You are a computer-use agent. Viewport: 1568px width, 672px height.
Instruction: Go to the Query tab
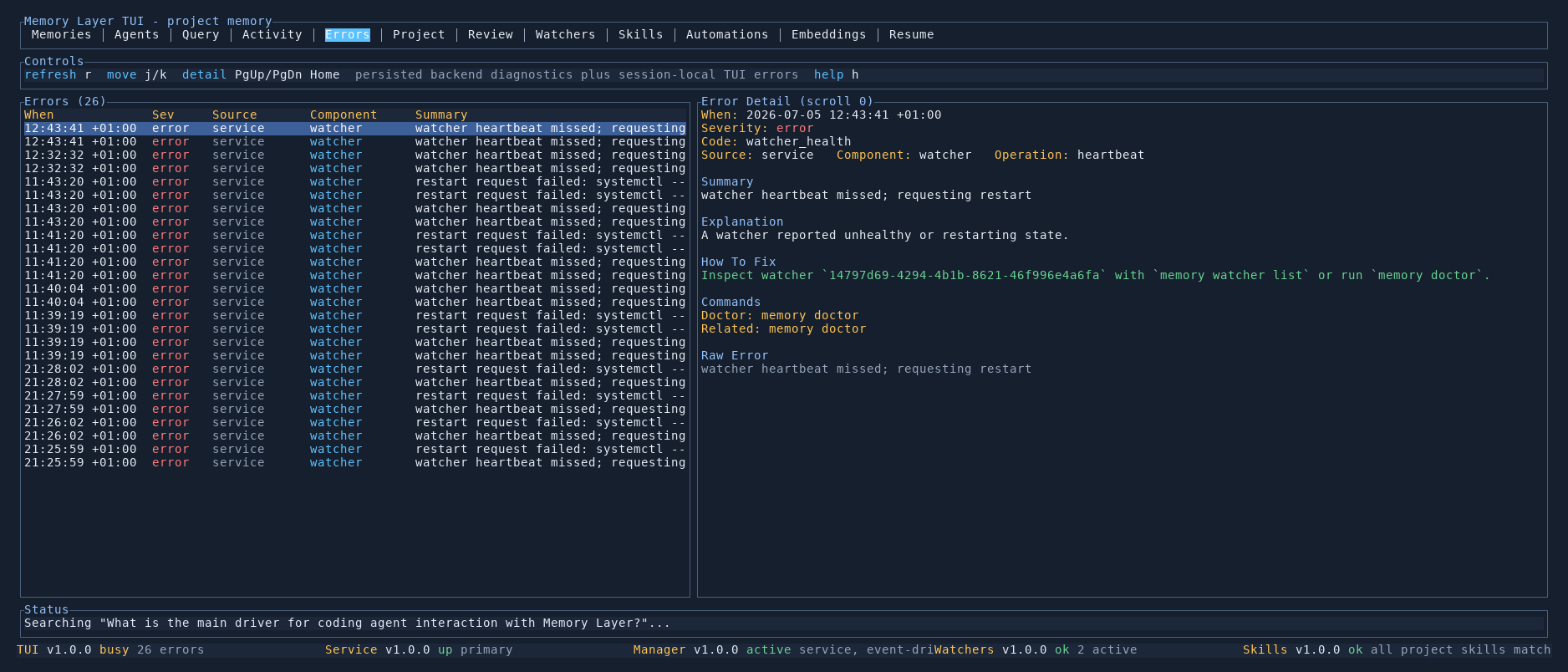[x=201, y=34]
